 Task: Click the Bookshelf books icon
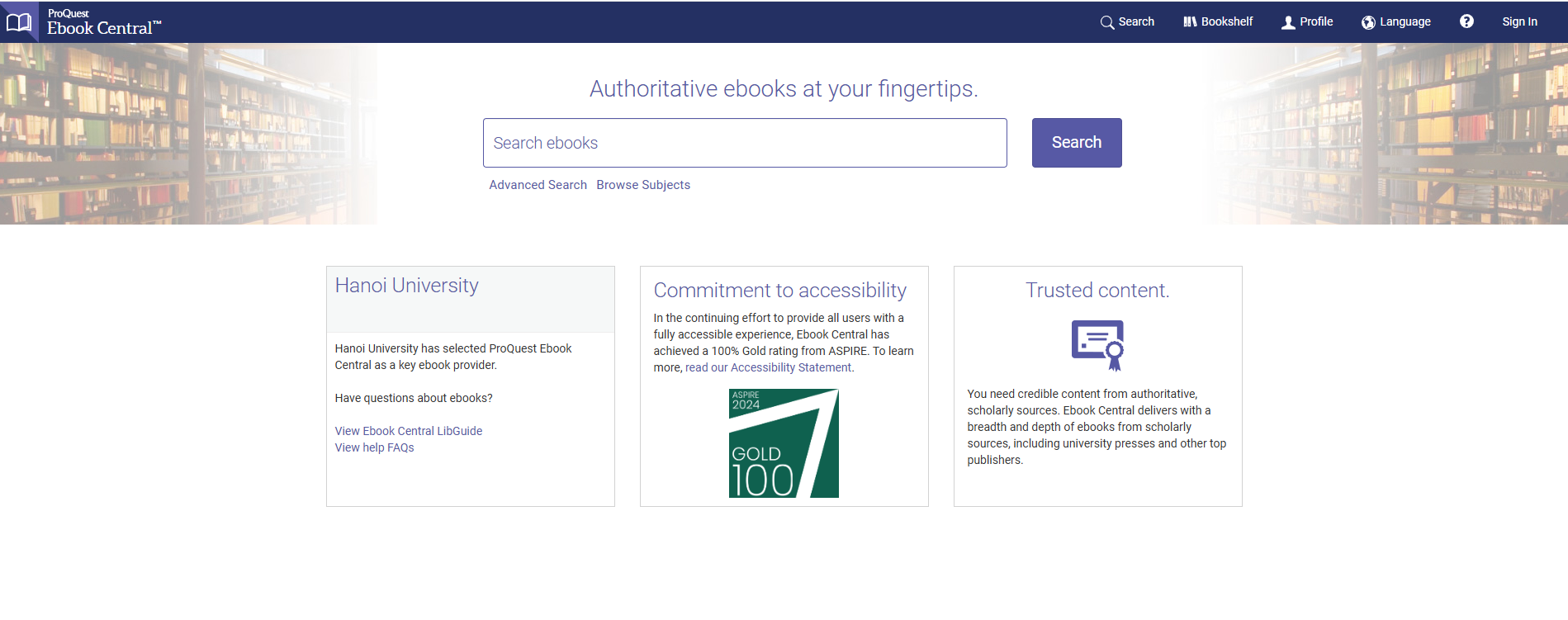point(1190,22)
